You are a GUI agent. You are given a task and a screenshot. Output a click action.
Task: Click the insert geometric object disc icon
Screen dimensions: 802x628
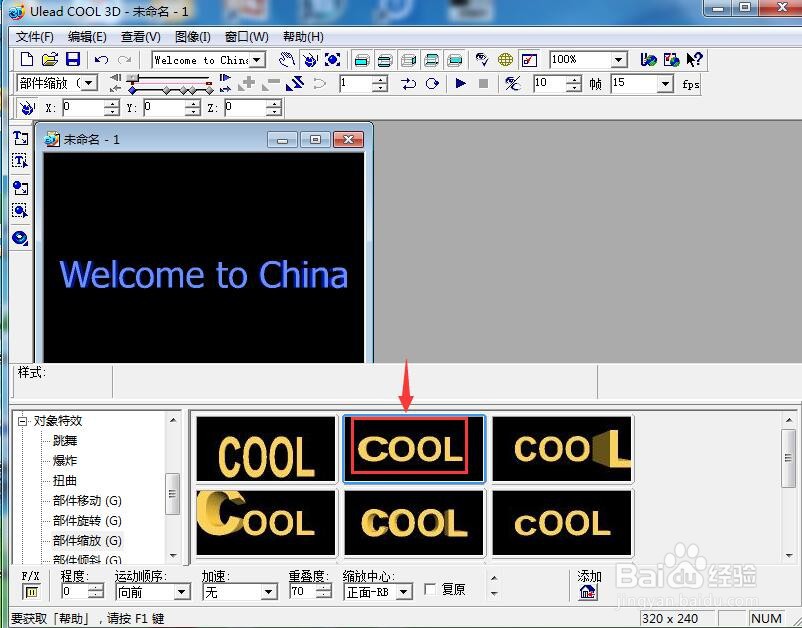coord(20,238)
